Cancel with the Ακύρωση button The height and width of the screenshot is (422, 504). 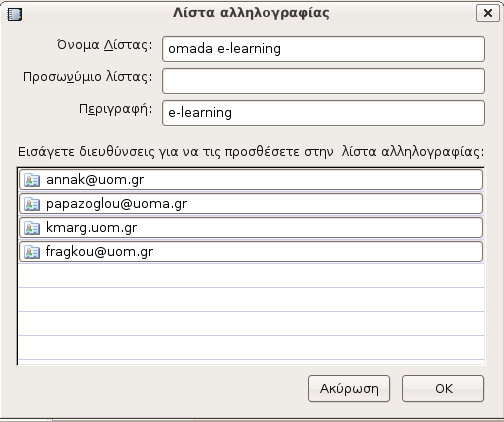(349, 388)
